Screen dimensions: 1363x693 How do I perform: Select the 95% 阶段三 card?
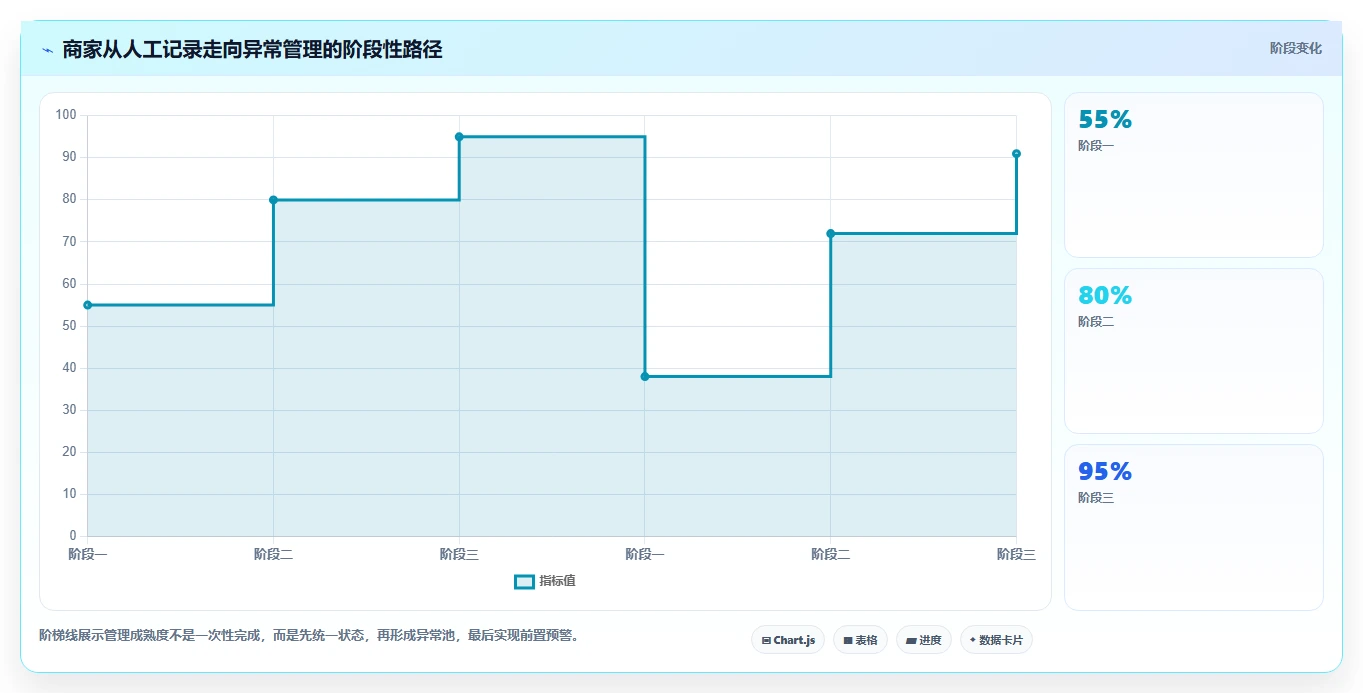(1194, 527)
